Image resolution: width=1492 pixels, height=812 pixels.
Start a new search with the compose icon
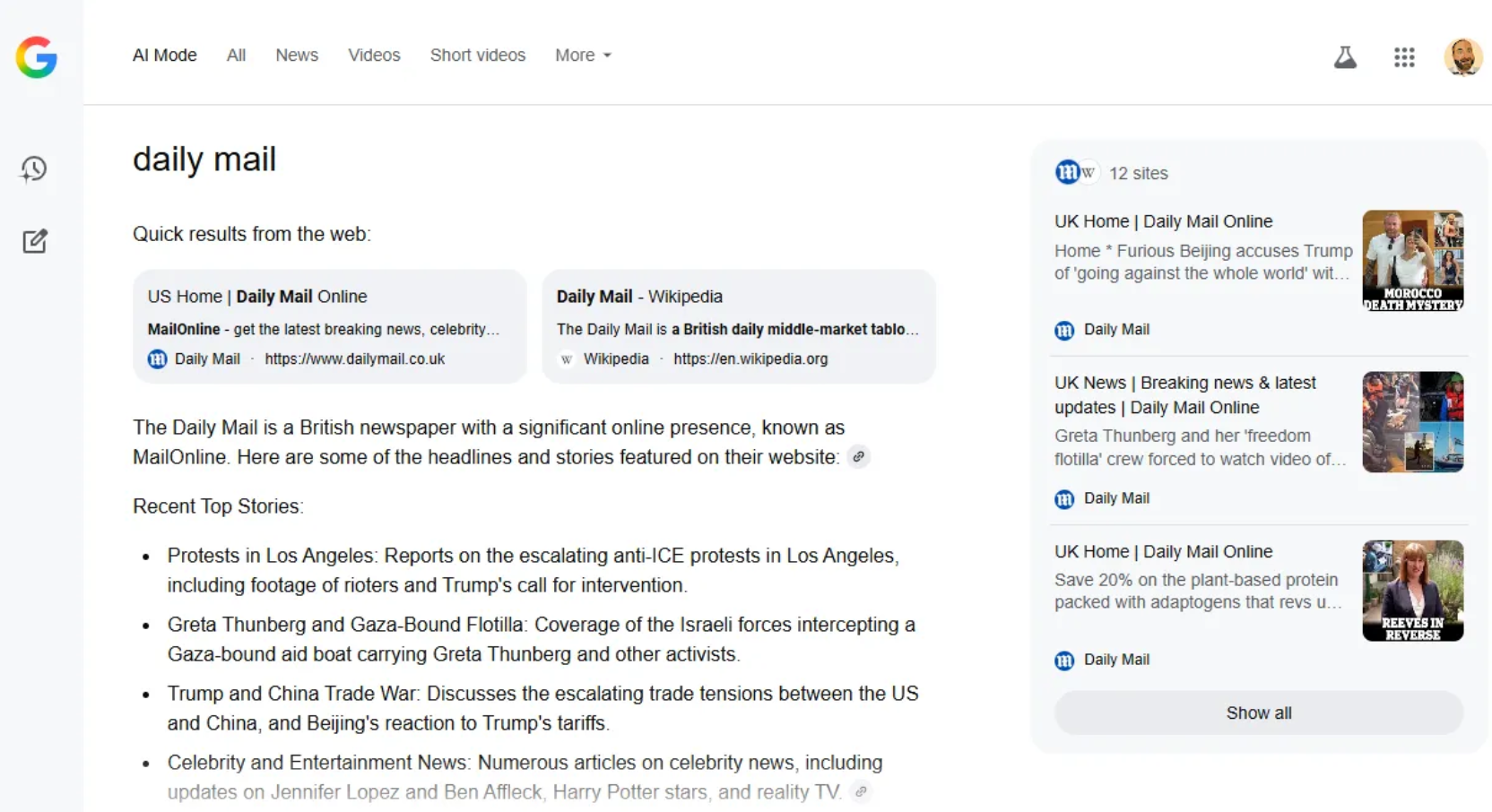click(34, 241)
